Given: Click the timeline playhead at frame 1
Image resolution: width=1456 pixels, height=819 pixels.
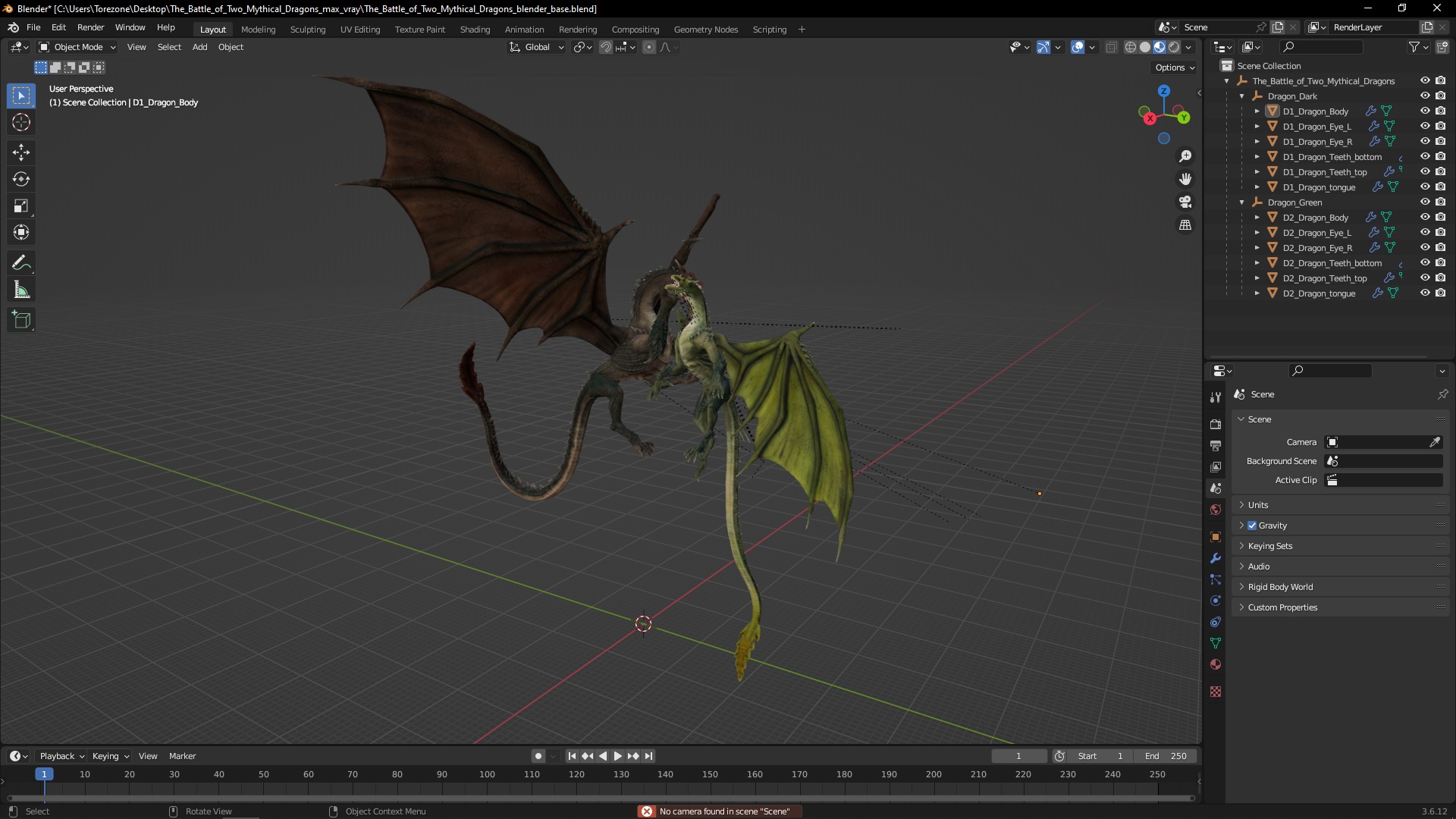Looking at the screenshot, I should [x=44, y=774].
